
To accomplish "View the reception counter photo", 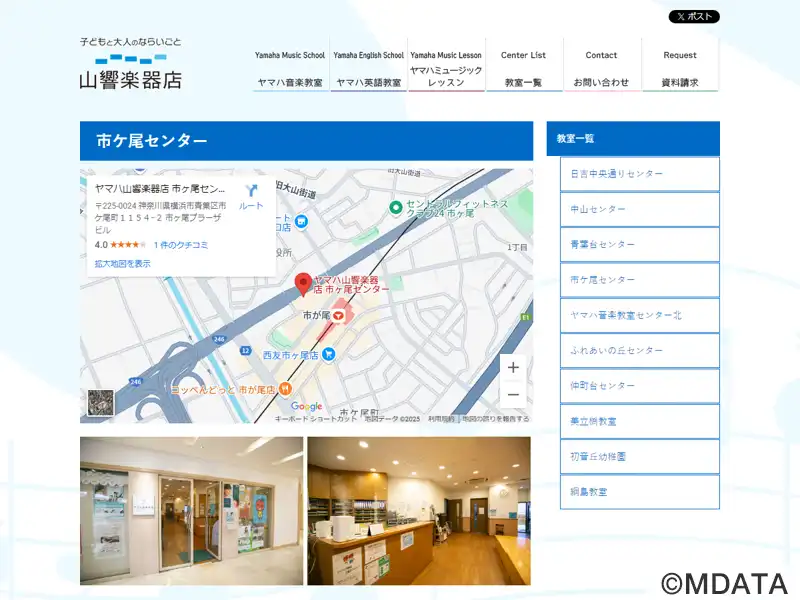I will 419,511.
